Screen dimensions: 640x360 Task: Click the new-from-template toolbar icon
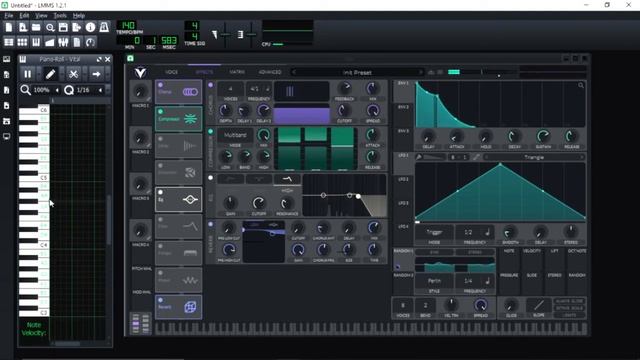point(23,27)
